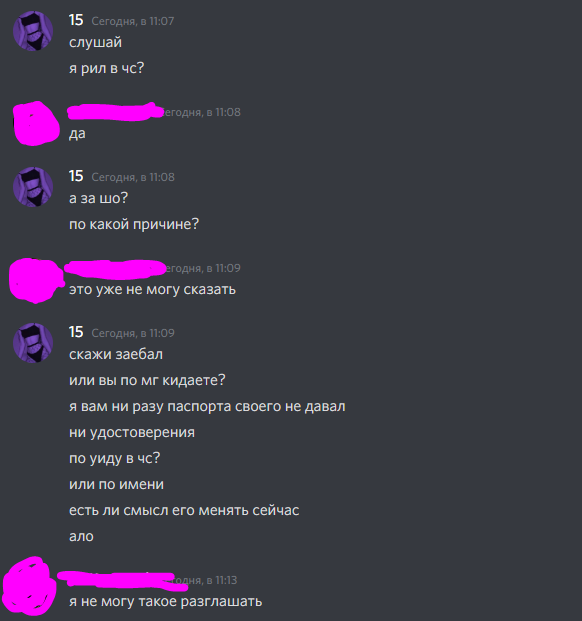Select the pink-censored avatar next to "да"
This screenshot has width=582, height=621.
tap(36, 123)
